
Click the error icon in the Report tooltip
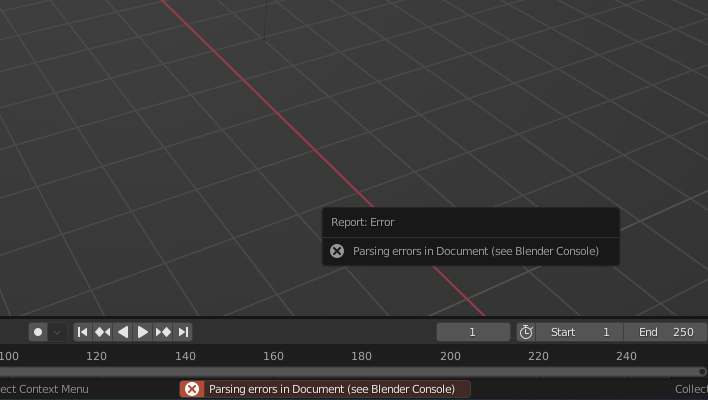pos(337,251)
